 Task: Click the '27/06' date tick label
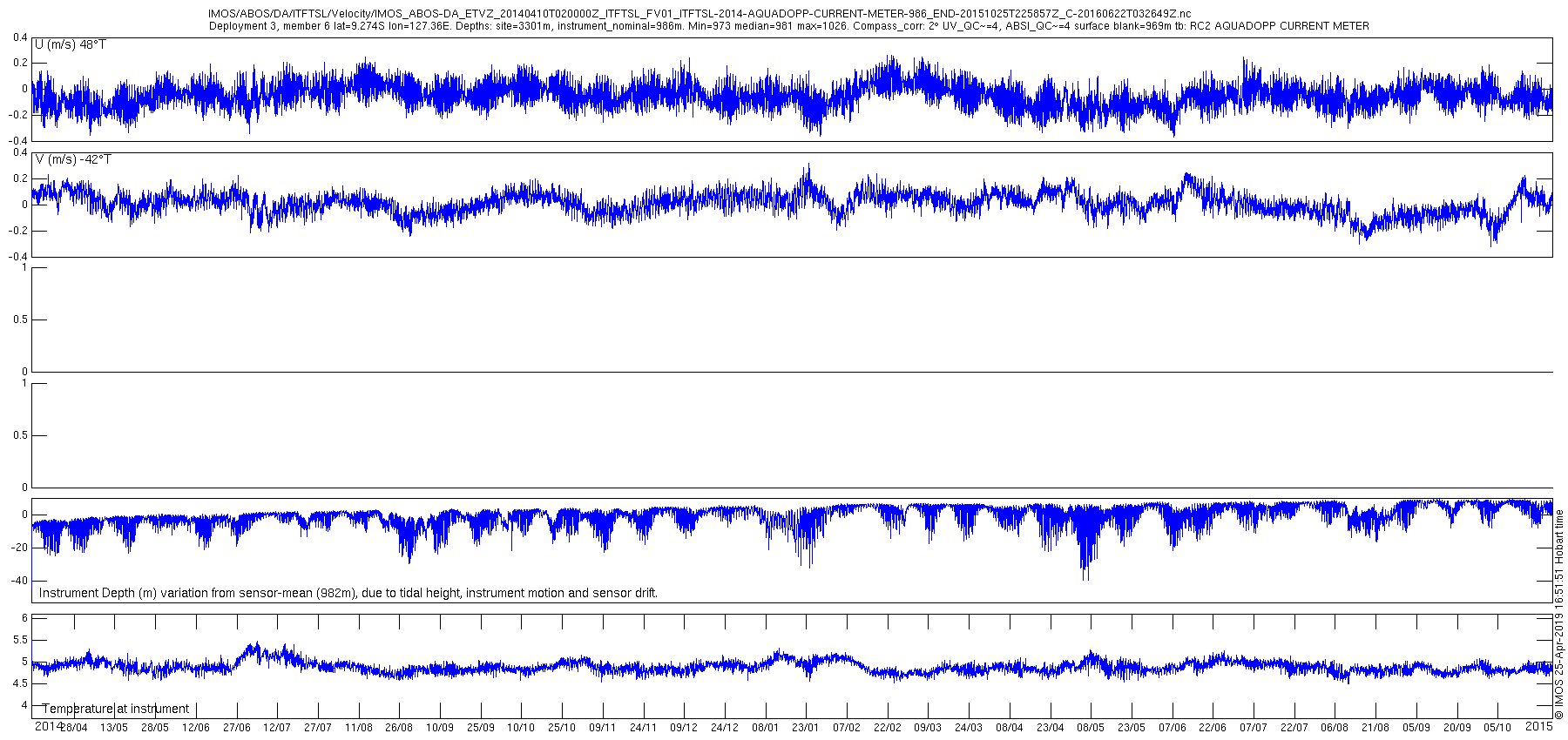237,728
